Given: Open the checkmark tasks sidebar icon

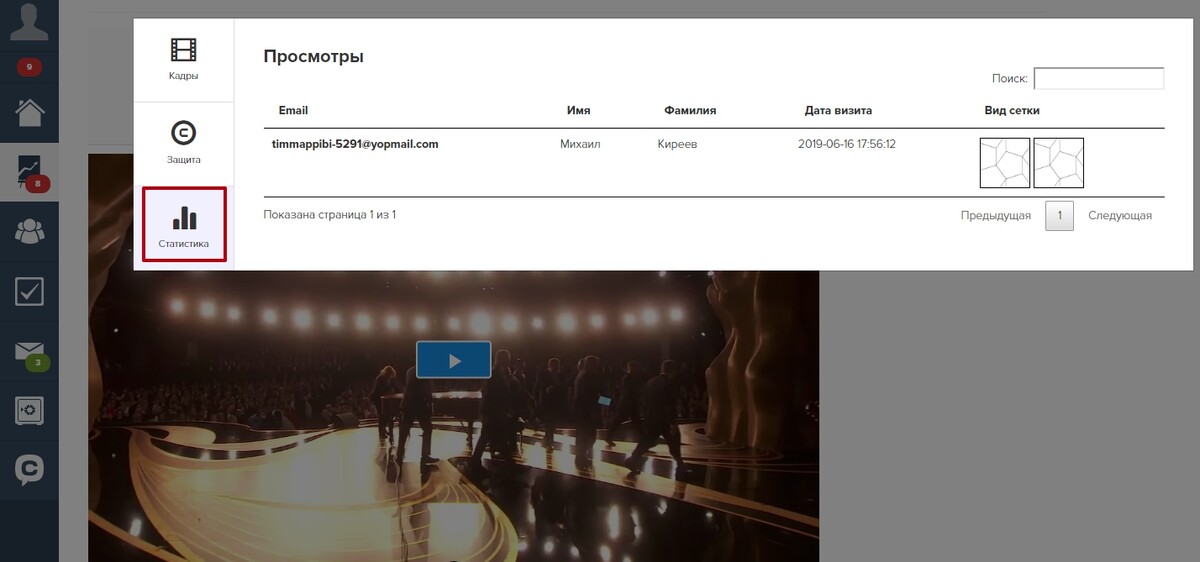Looking at the screenshot, I should pos(29,292).
